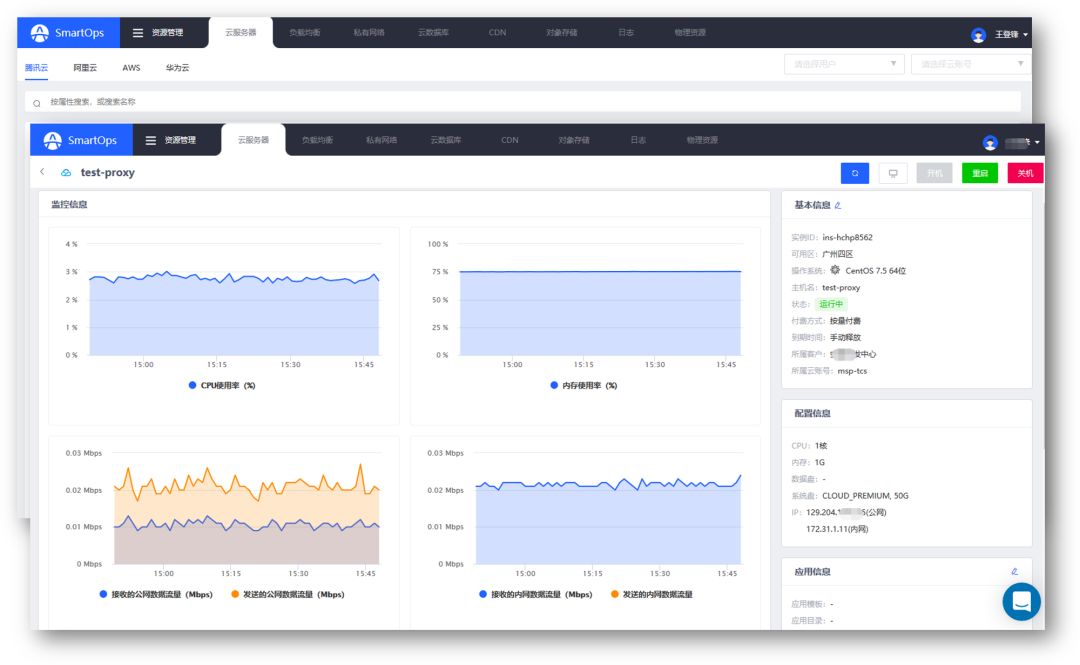This screenshot has height=665, width=1080.
Task: Toggle CPU使用率 legend series
Action: [222, 385]
